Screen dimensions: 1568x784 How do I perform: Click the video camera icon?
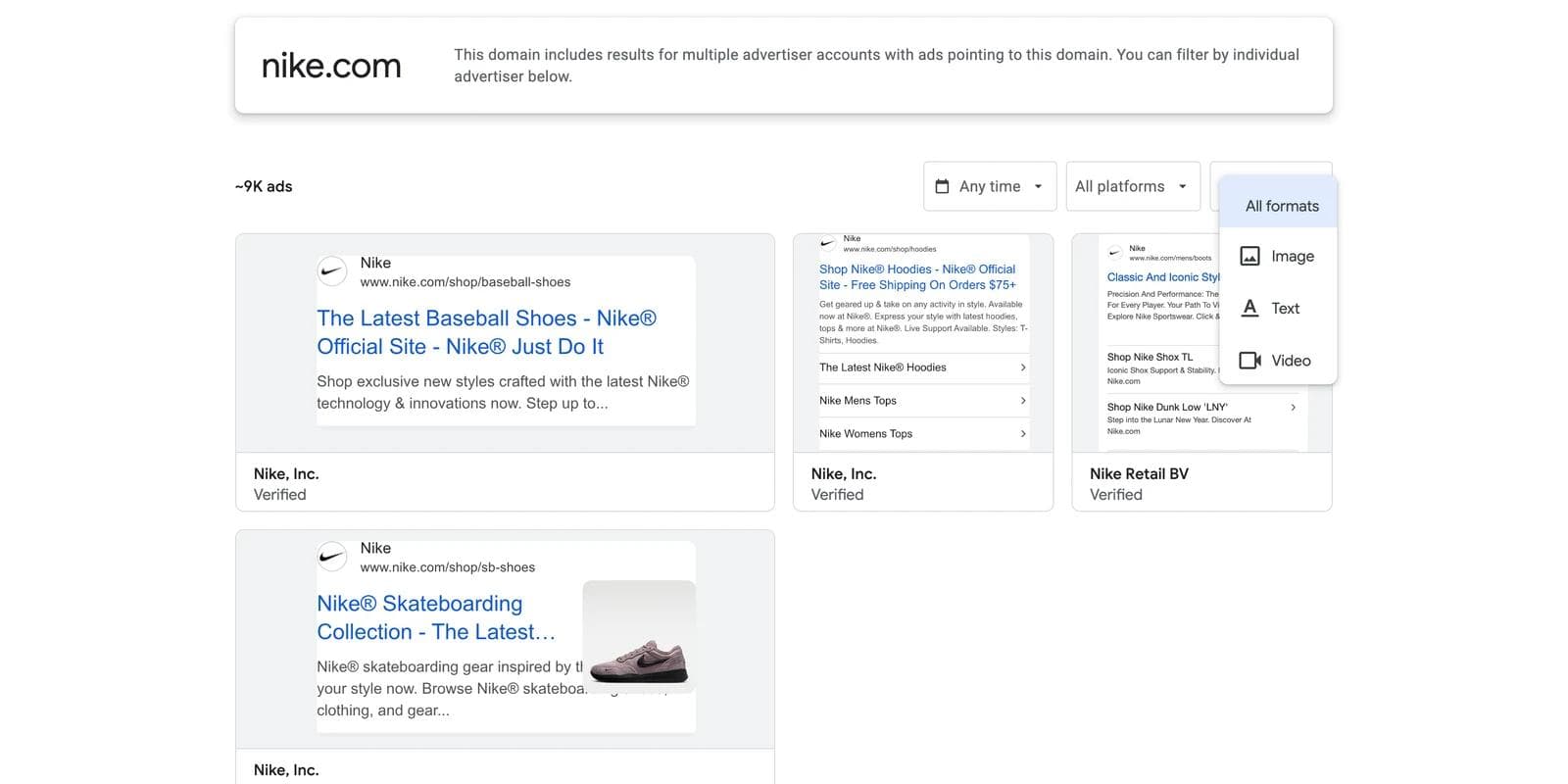(x=1250, y=361)
